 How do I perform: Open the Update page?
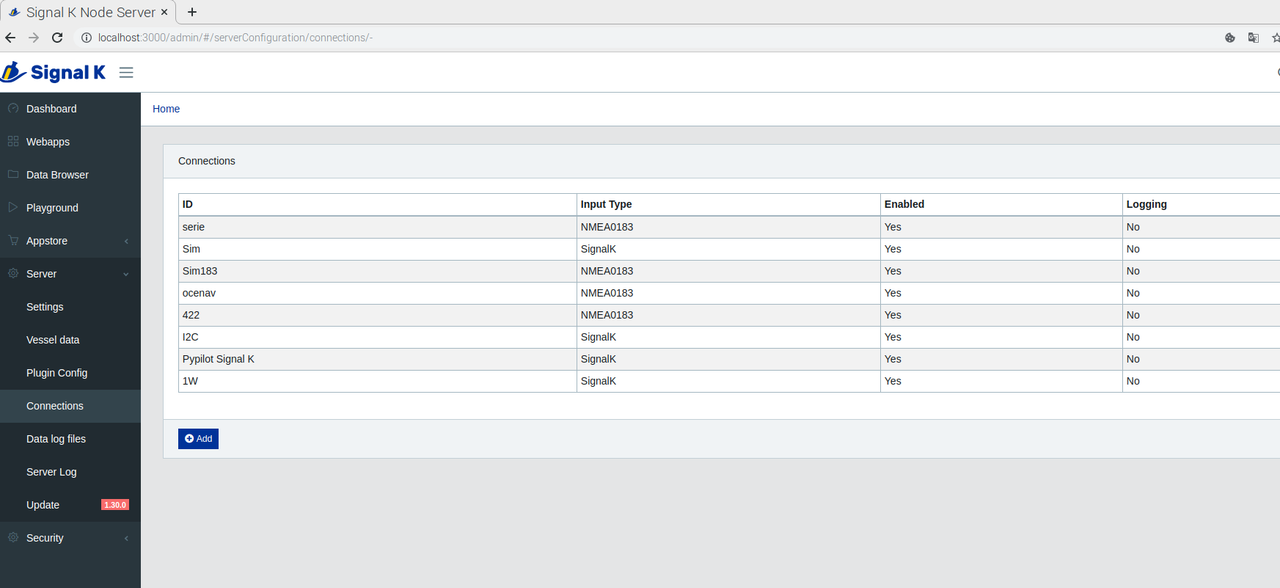tap(70, 504)
